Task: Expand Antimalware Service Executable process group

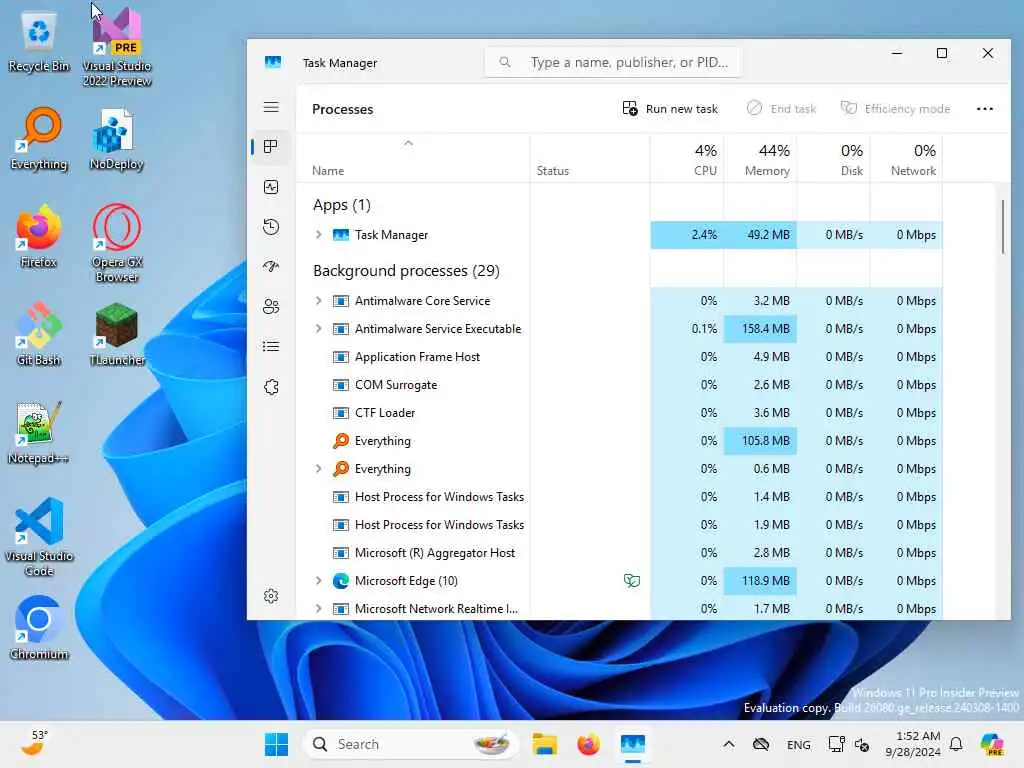Action: pos(319,328)
